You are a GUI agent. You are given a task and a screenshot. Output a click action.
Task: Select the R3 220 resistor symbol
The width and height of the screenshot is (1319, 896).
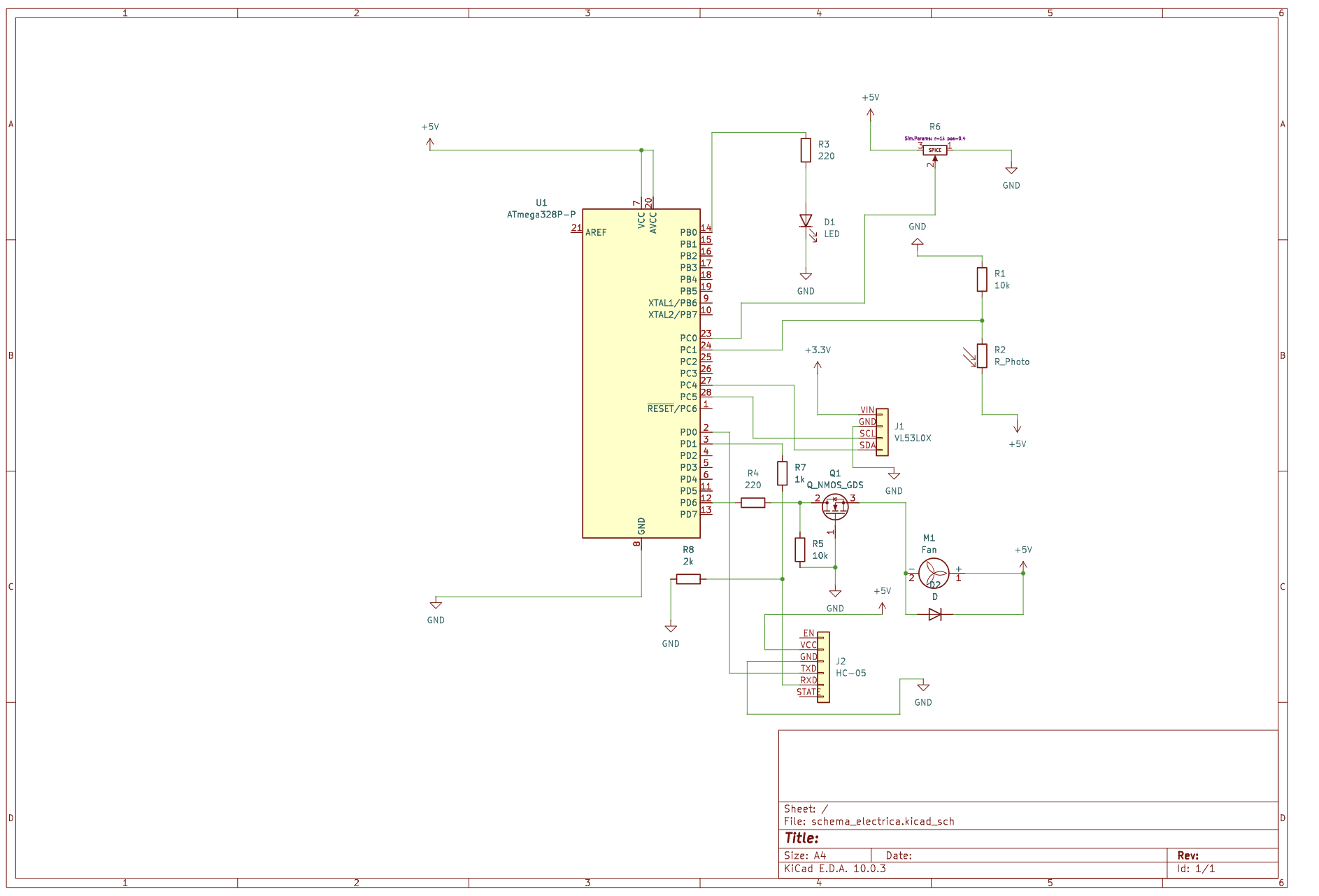pos(806,150)
